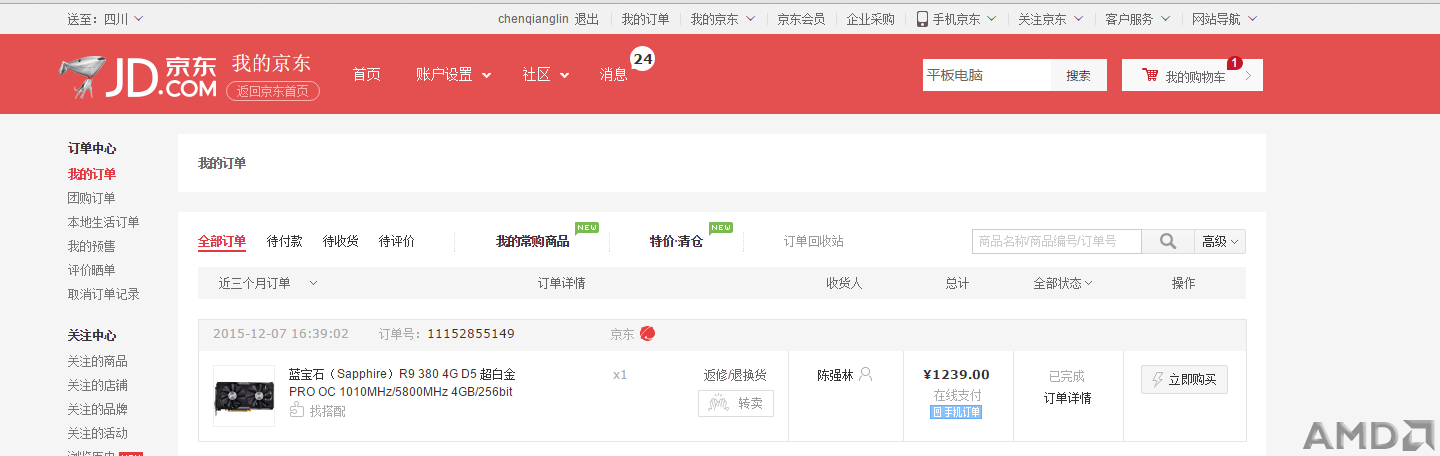This screenshot has height=456, width=1440.
Task: Open 团购订单 in sidebar
Action: click(92, 198)
